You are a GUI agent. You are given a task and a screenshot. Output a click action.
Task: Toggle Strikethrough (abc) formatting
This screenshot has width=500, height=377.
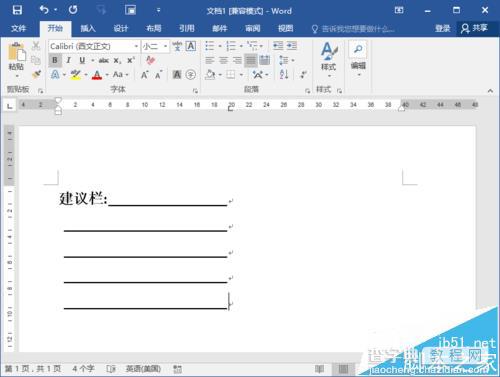pos(104,60)
